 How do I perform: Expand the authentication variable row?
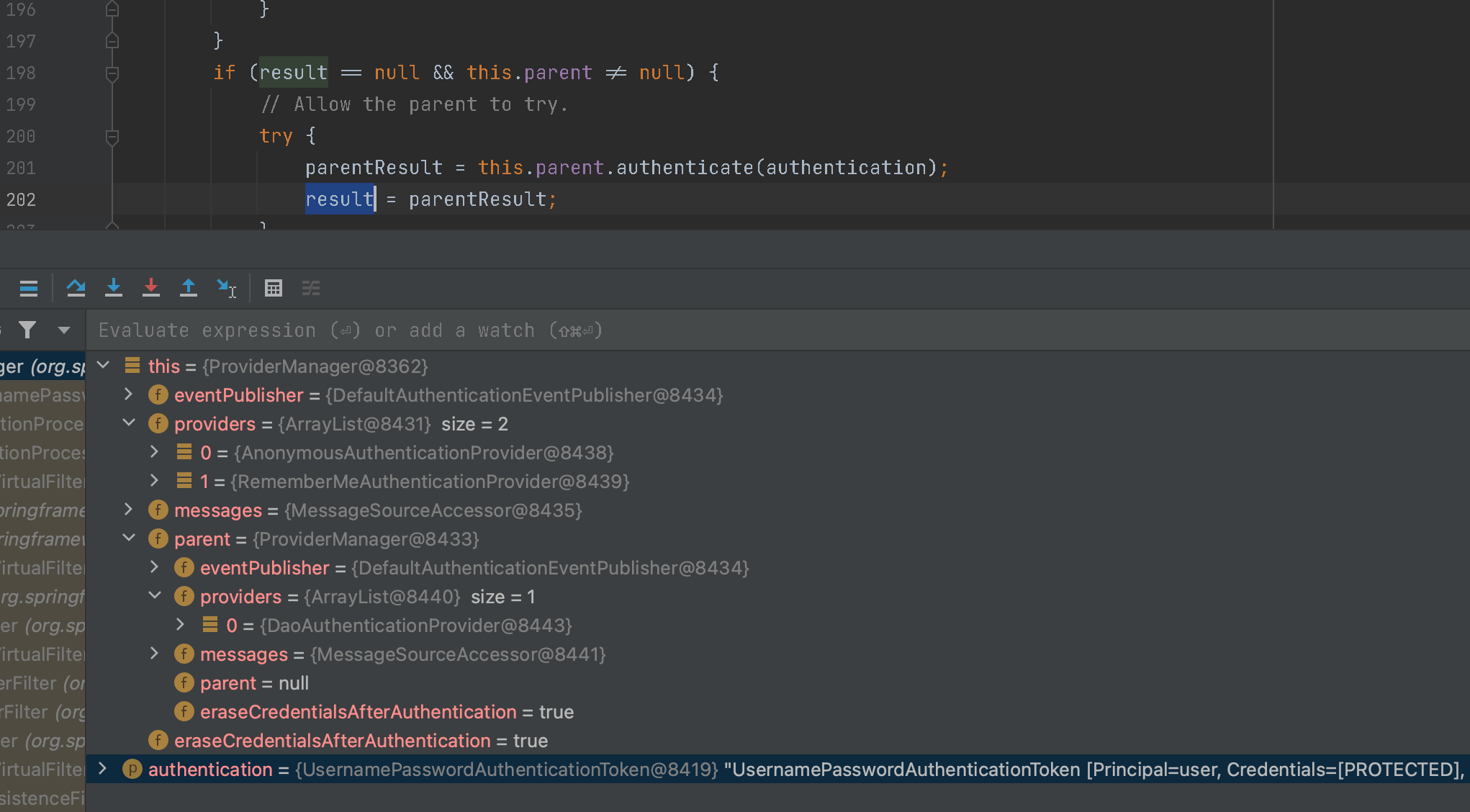[x=103, y=769]
